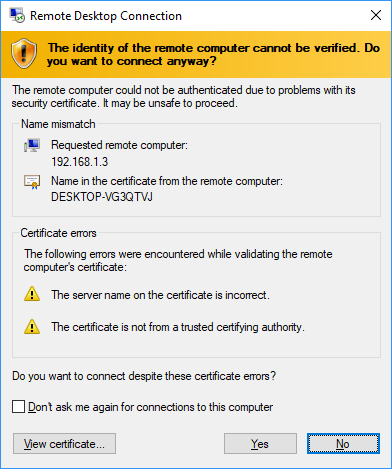Click the certificate name DESKTOP-VG3QTVJ
392x469 pixels.
point(102,197)
